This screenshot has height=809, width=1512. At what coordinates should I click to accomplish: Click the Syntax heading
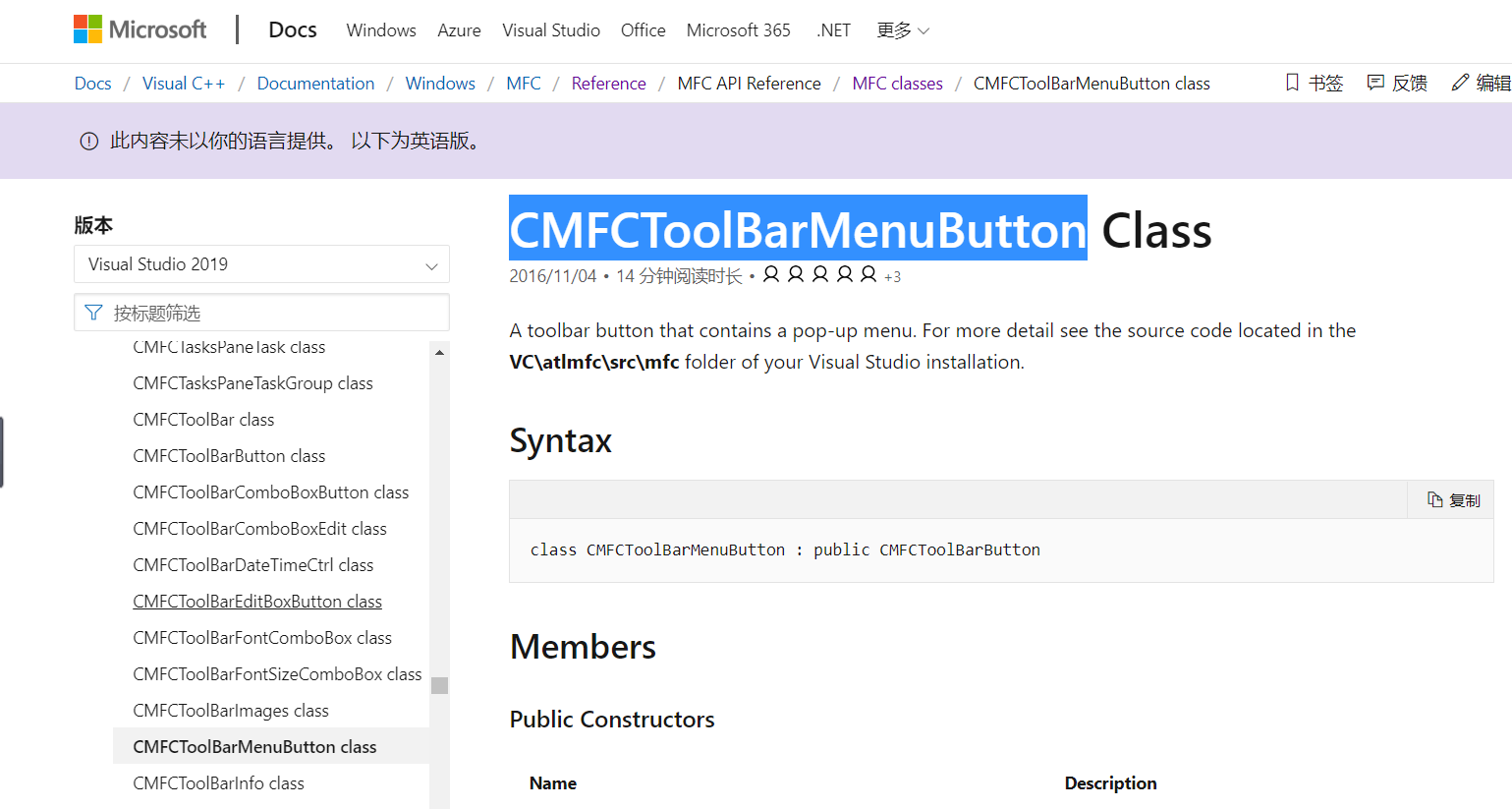[x=560, y=441]
